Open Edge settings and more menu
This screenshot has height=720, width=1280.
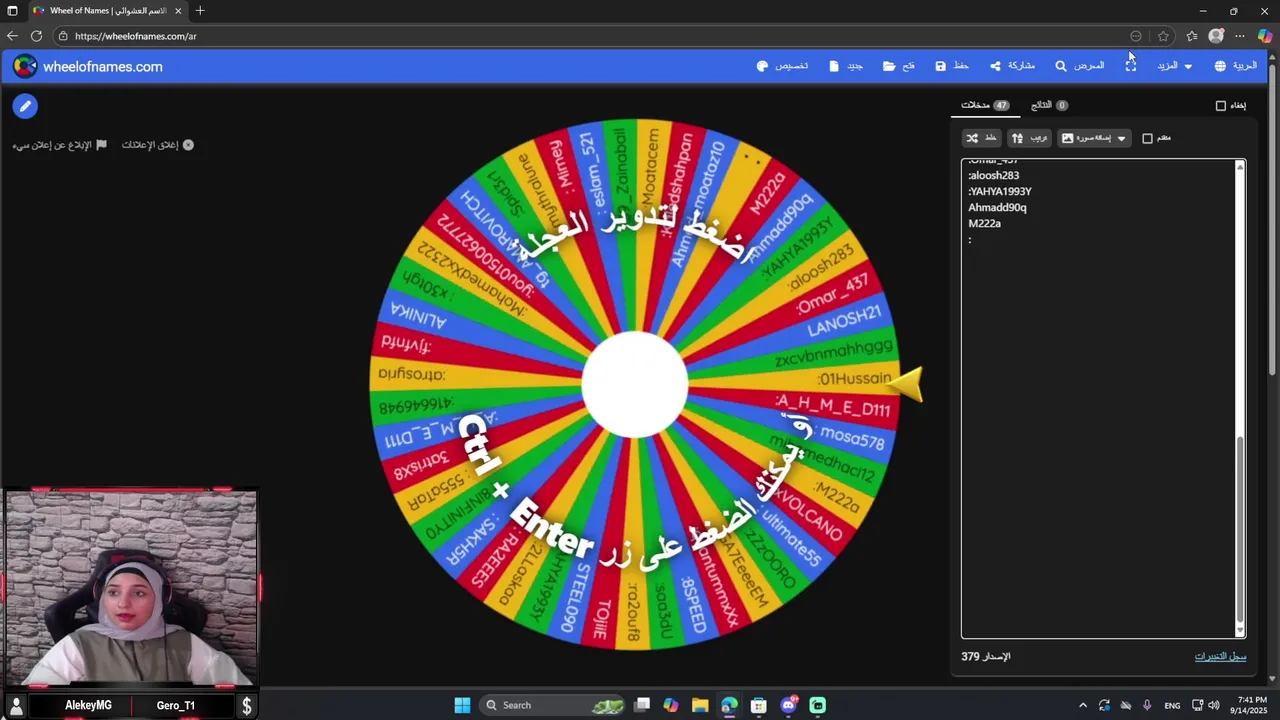(x=1240, y=36)
